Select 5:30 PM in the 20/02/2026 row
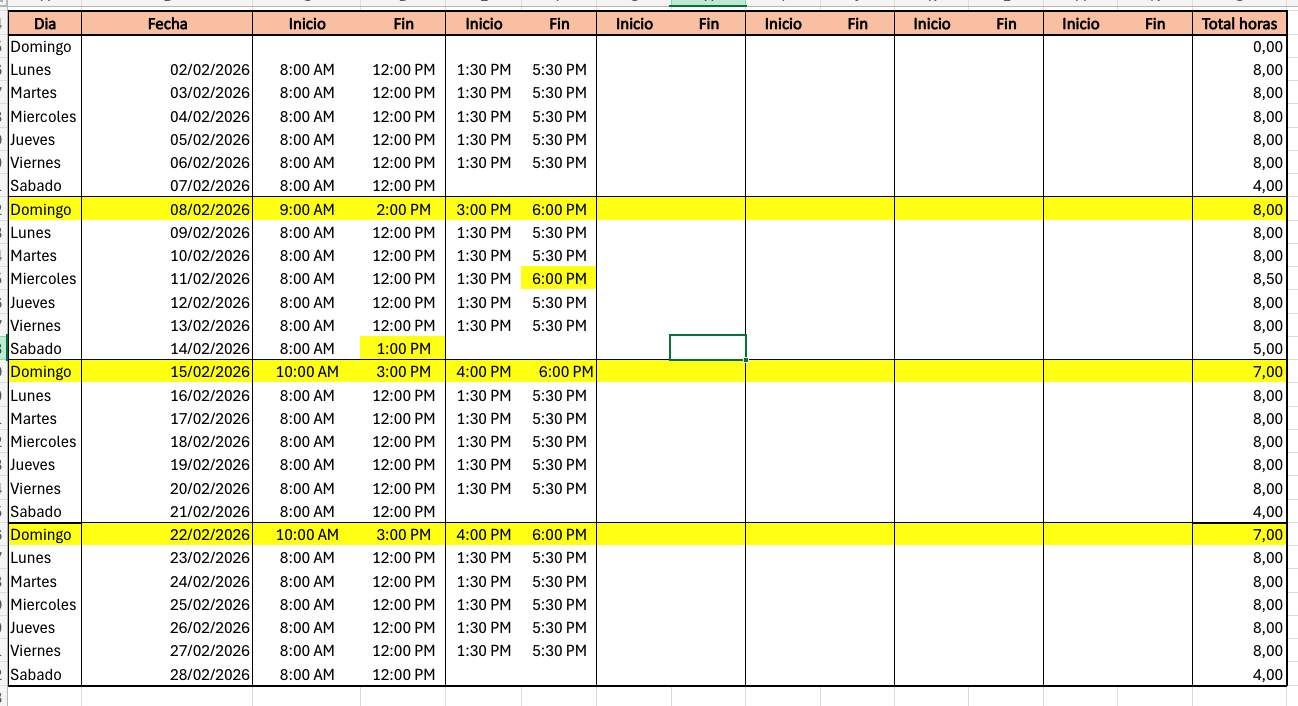1298x706 pixels. (559, 489)
